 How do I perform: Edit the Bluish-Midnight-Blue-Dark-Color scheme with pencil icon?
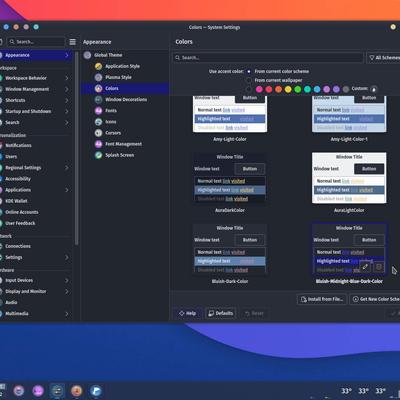tap(365, 267)
